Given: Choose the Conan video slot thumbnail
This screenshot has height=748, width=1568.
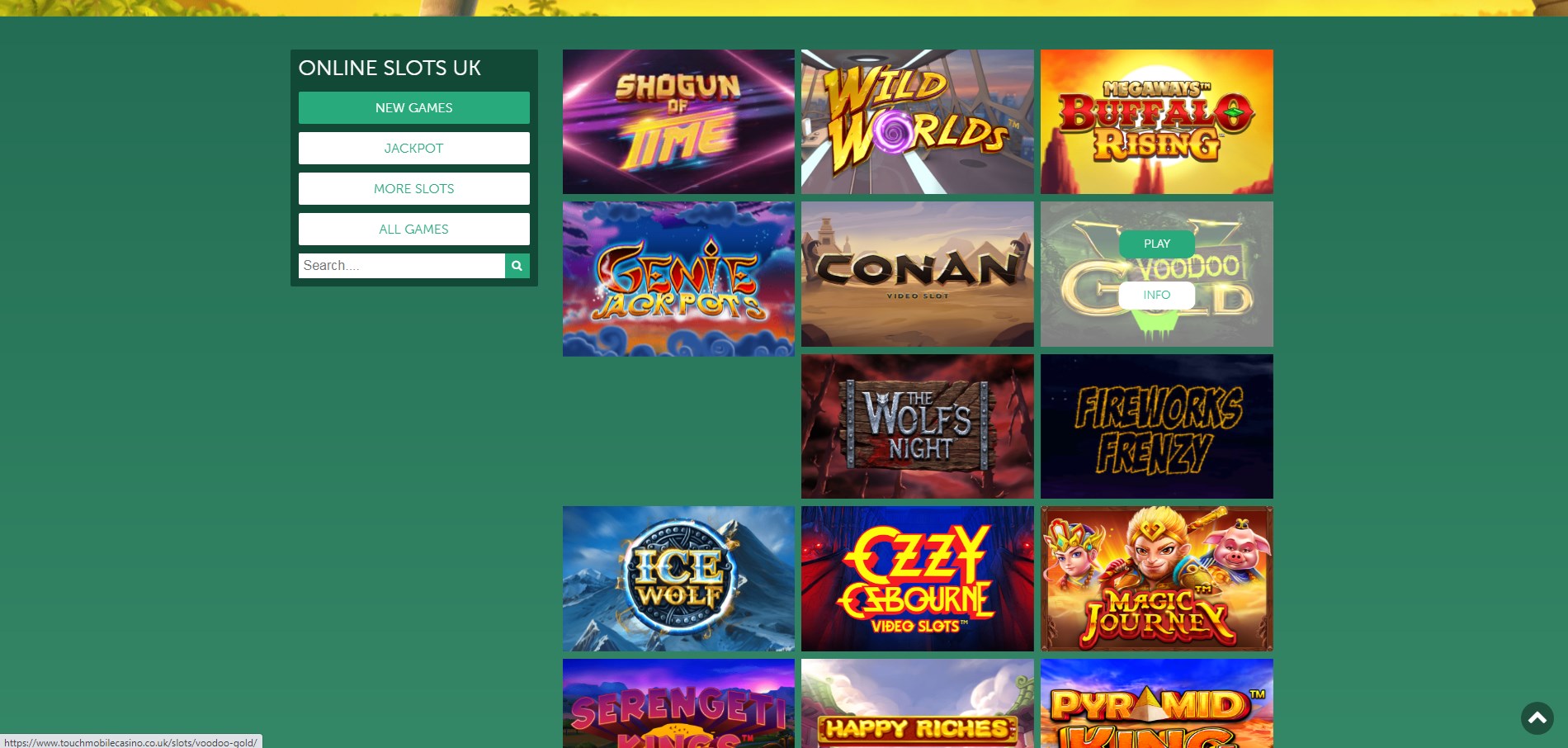Looking at the screenshot, I should pos(917,274).
